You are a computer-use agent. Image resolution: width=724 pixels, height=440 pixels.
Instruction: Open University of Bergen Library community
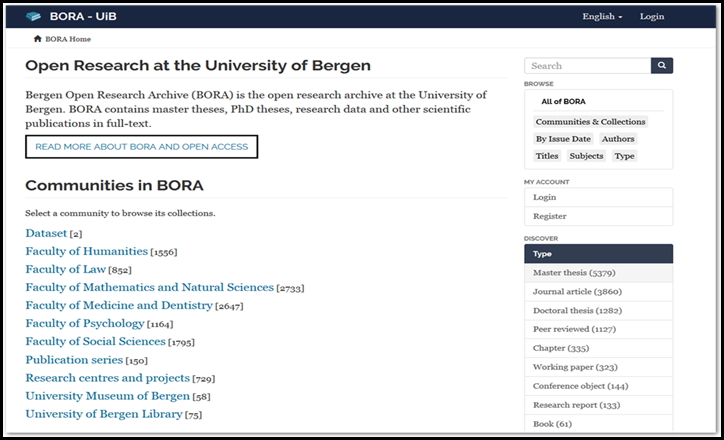tap(104, 414)
